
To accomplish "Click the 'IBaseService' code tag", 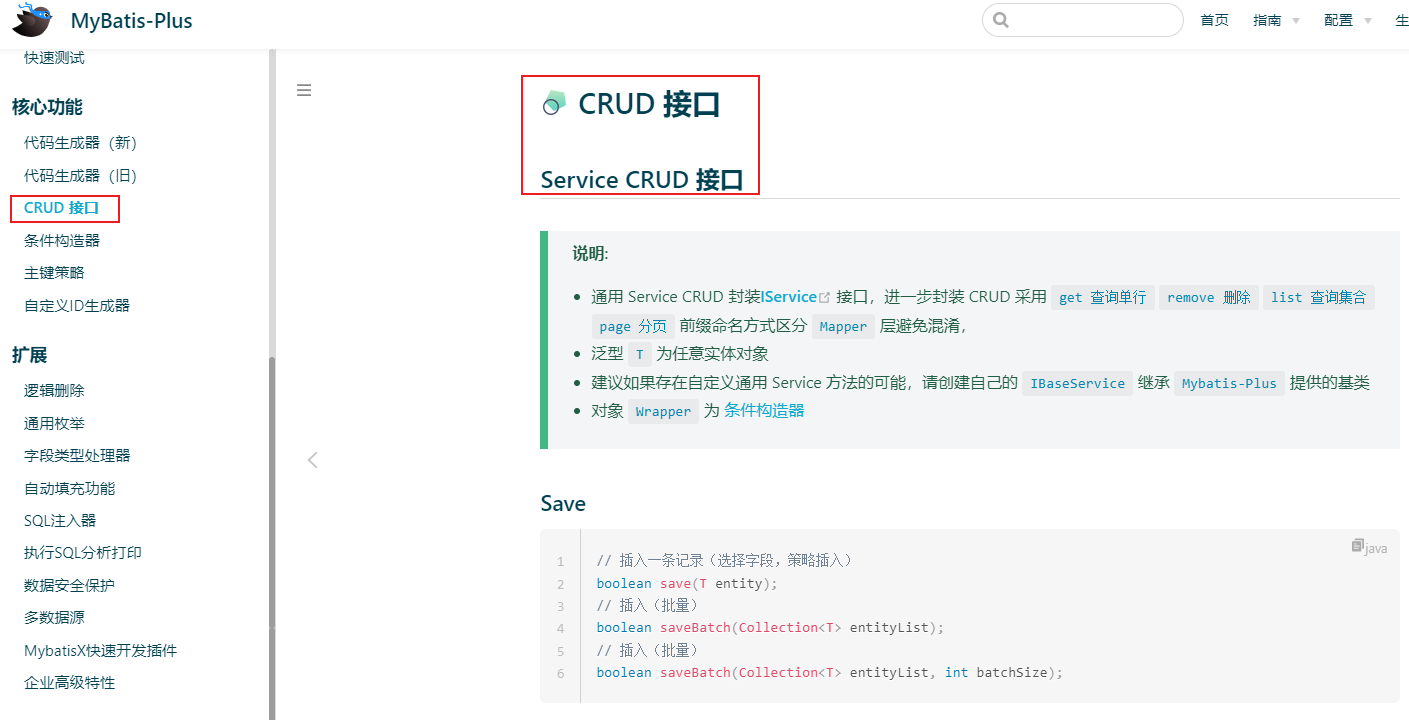I will (1078, 383).
